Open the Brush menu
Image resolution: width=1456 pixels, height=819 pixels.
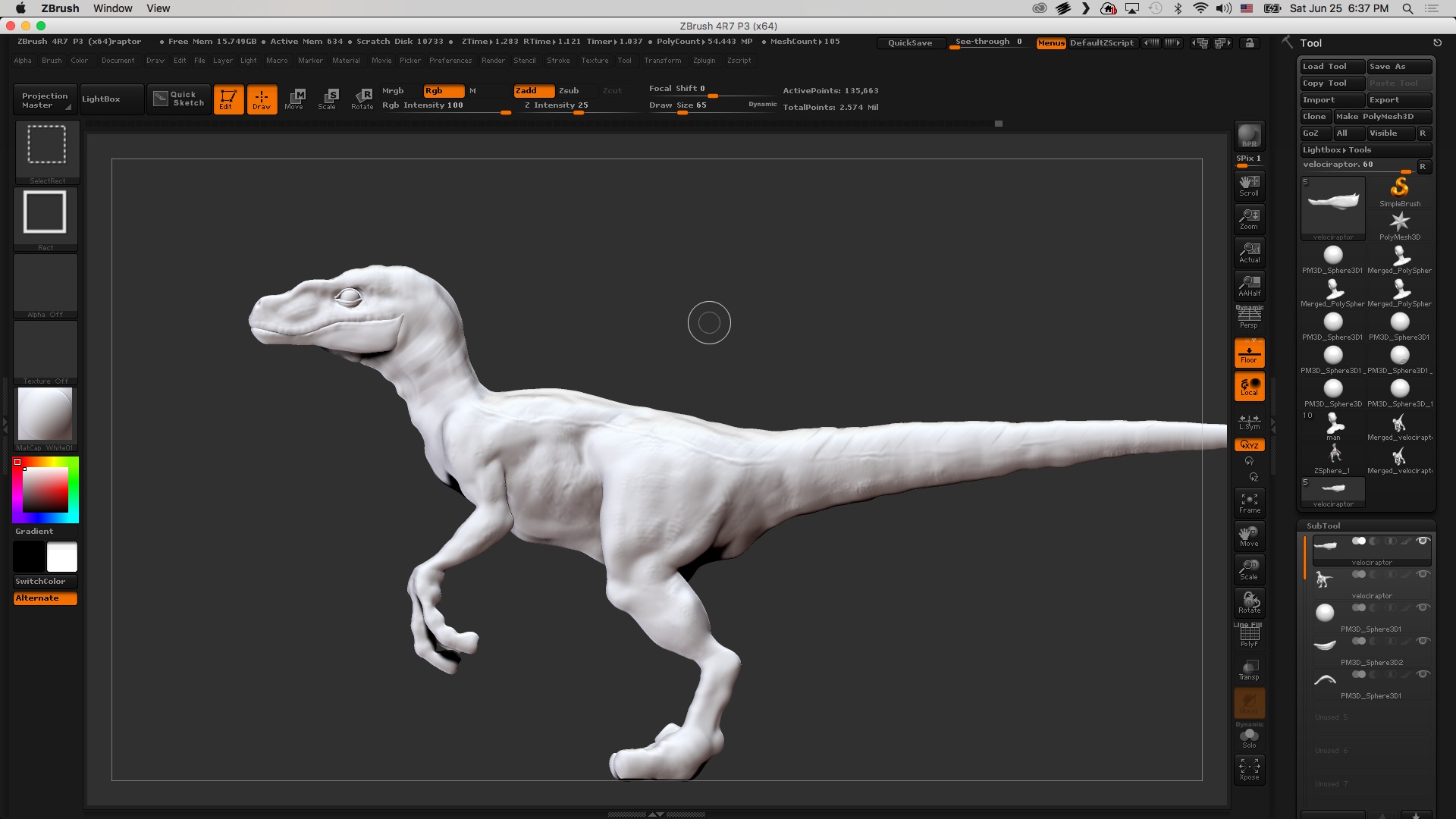[x=52, y=61]
